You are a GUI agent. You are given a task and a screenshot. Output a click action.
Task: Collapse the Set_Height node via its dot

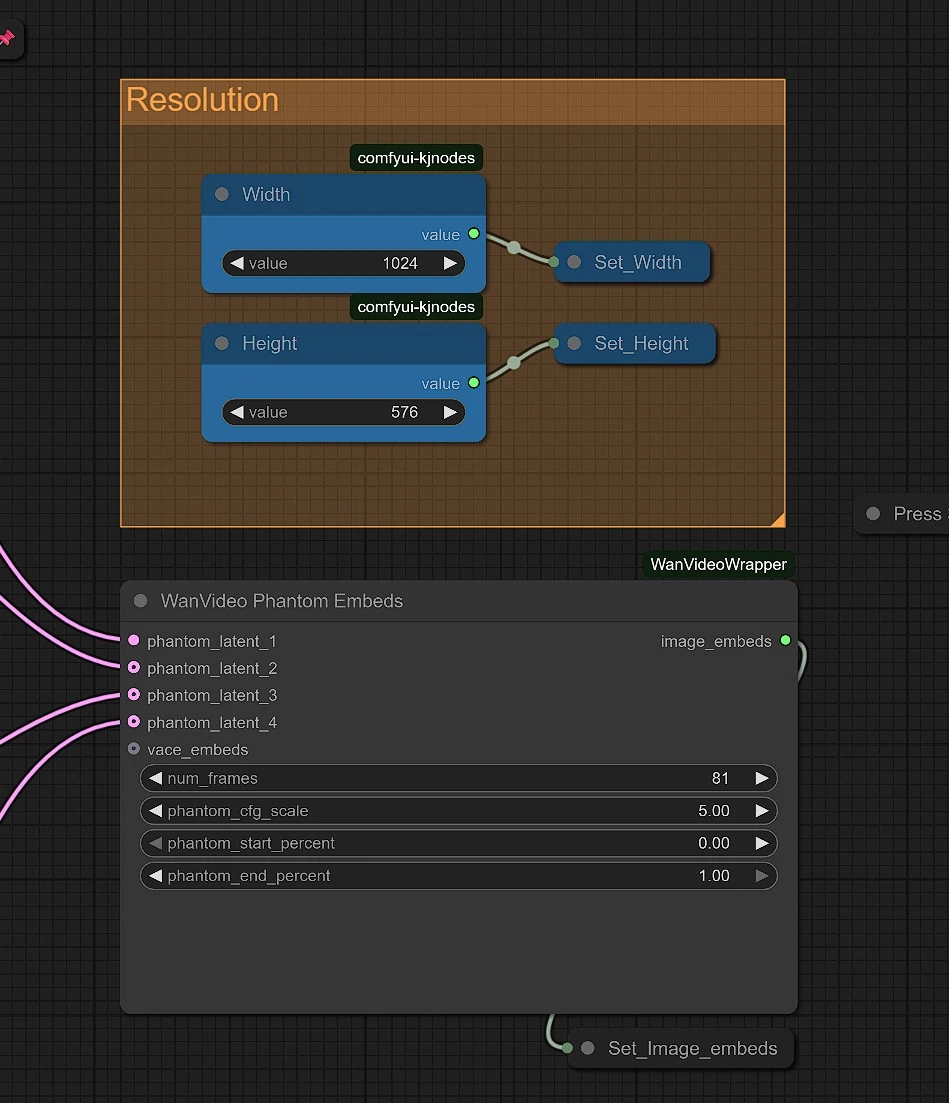pos(574,343)
